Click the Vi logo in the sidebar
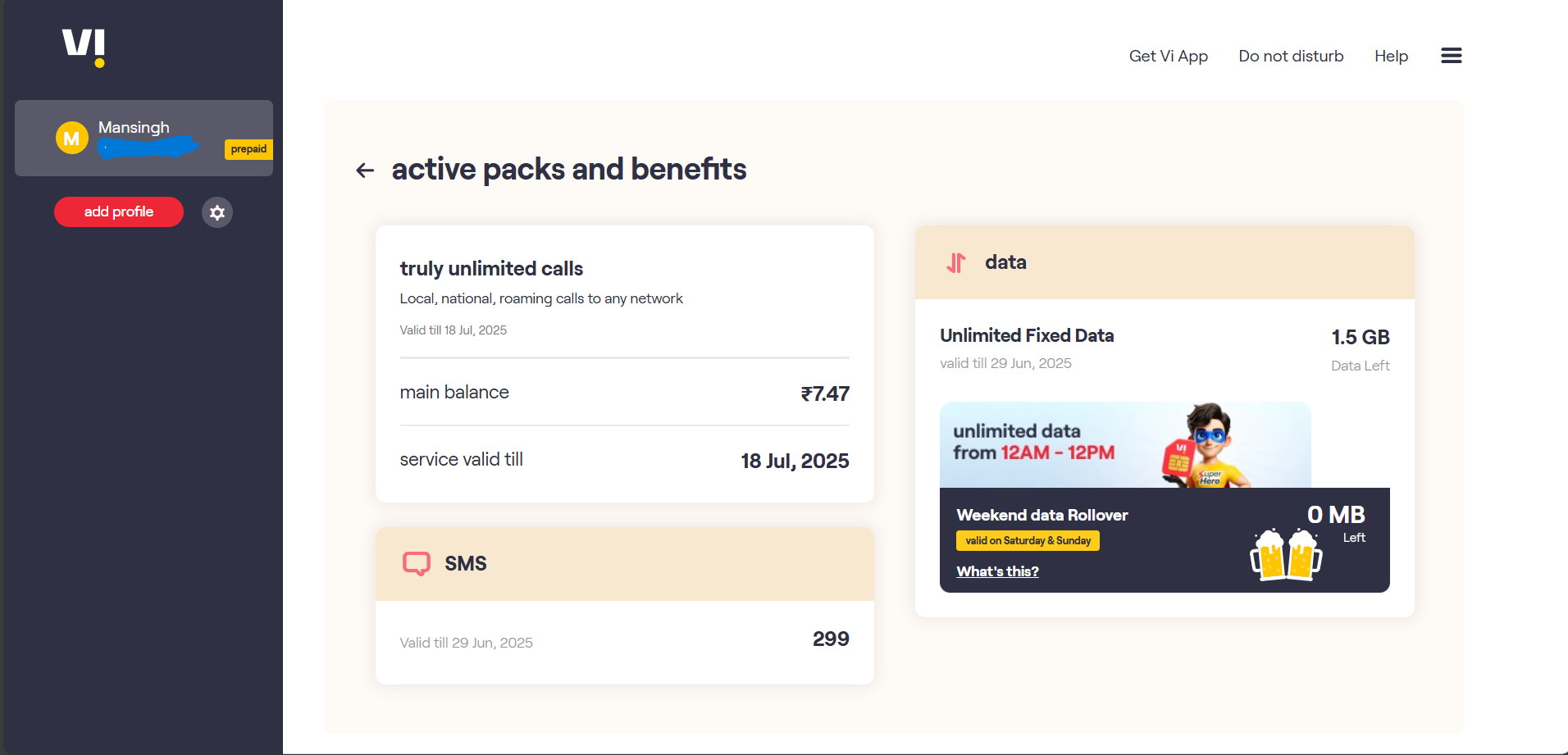 84,47
